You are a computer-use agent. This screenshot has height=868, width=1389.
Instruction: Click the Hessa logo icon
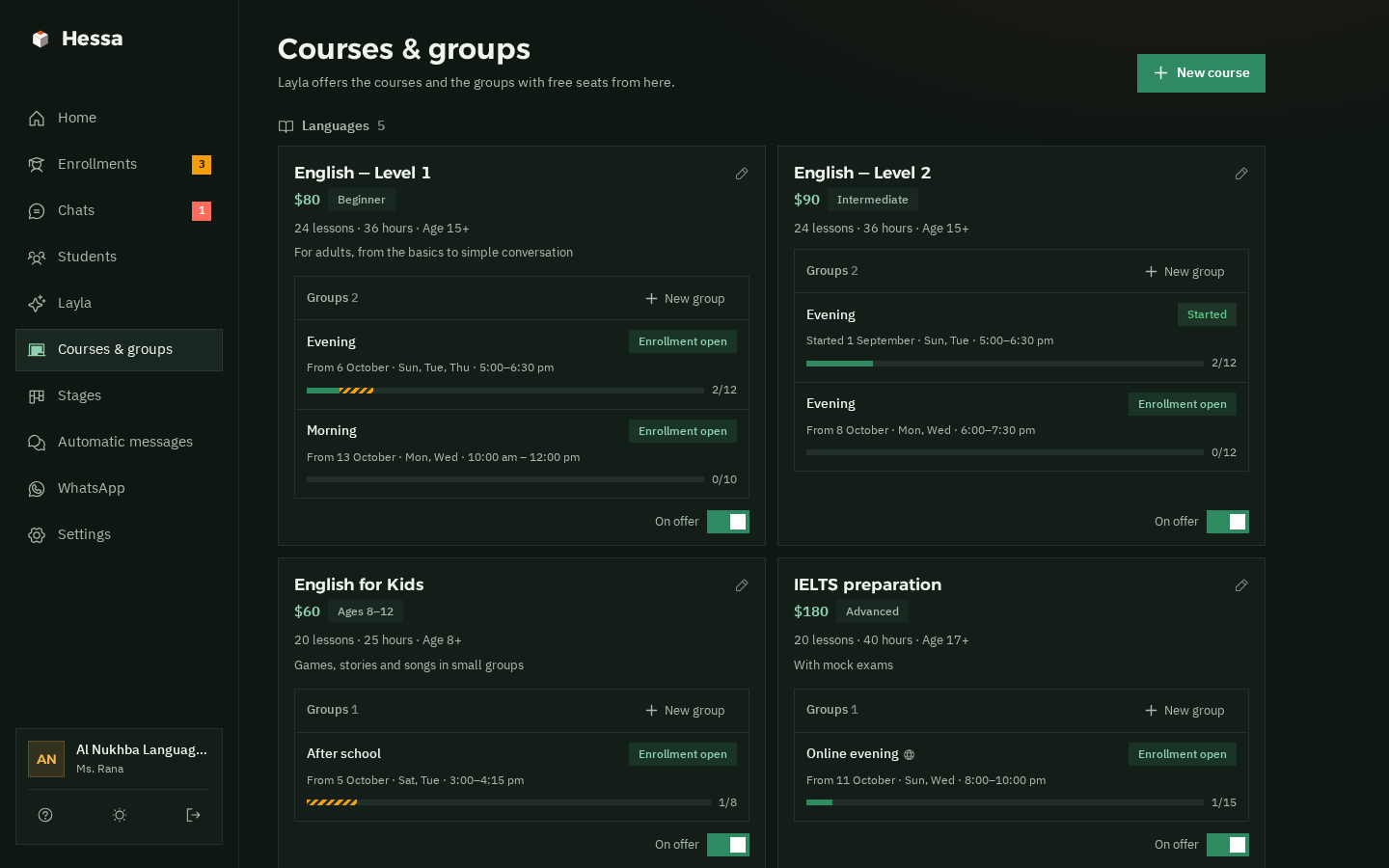click(x=40, y=39)
